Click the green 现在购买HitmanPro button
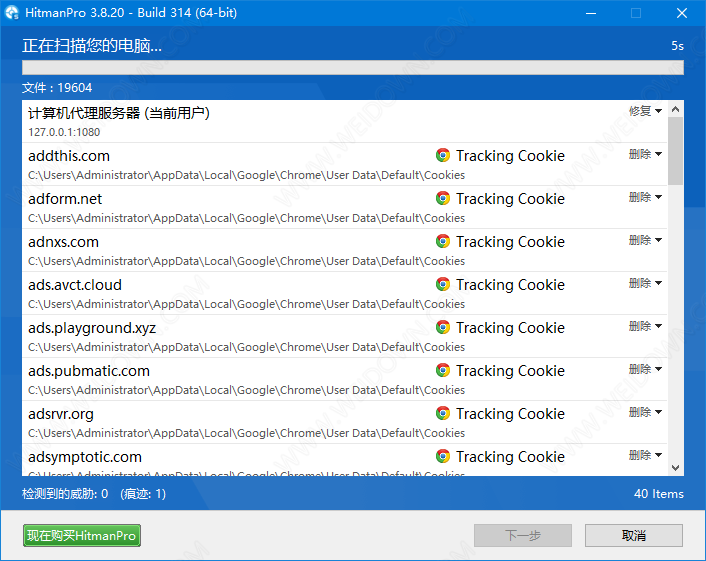This screenshot has height=561, width=706. point(82,535)
